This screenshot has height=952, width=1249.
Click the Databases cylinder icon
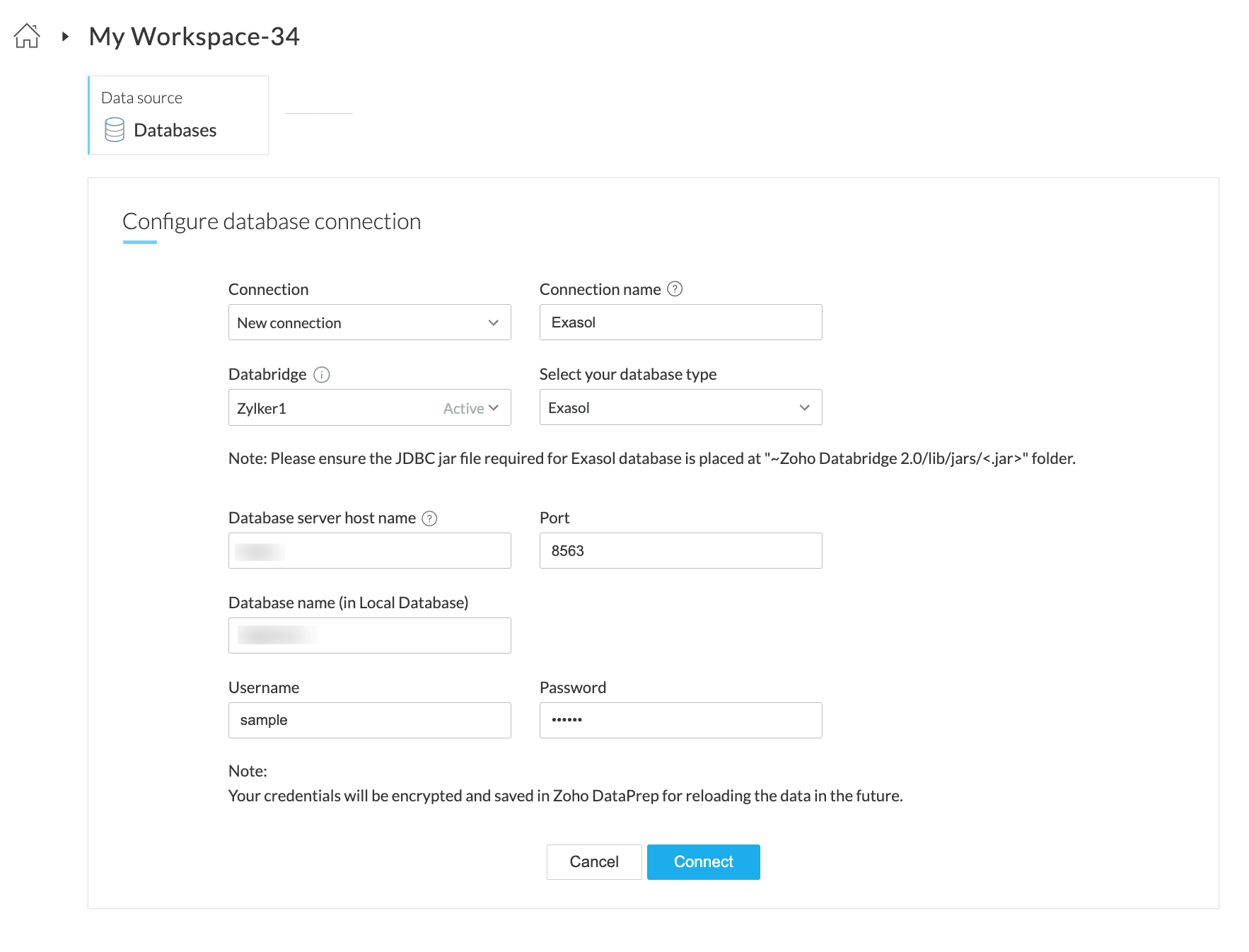[x=115, y=130]
